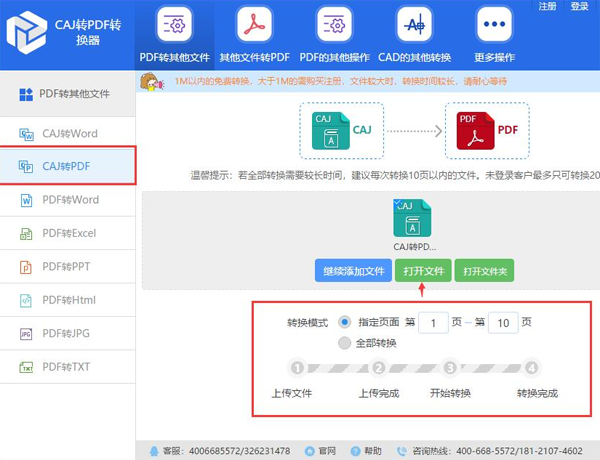This screenshot has width=600, height=460.
Task: Open 更多操作 tab
Action: (494, 35)
